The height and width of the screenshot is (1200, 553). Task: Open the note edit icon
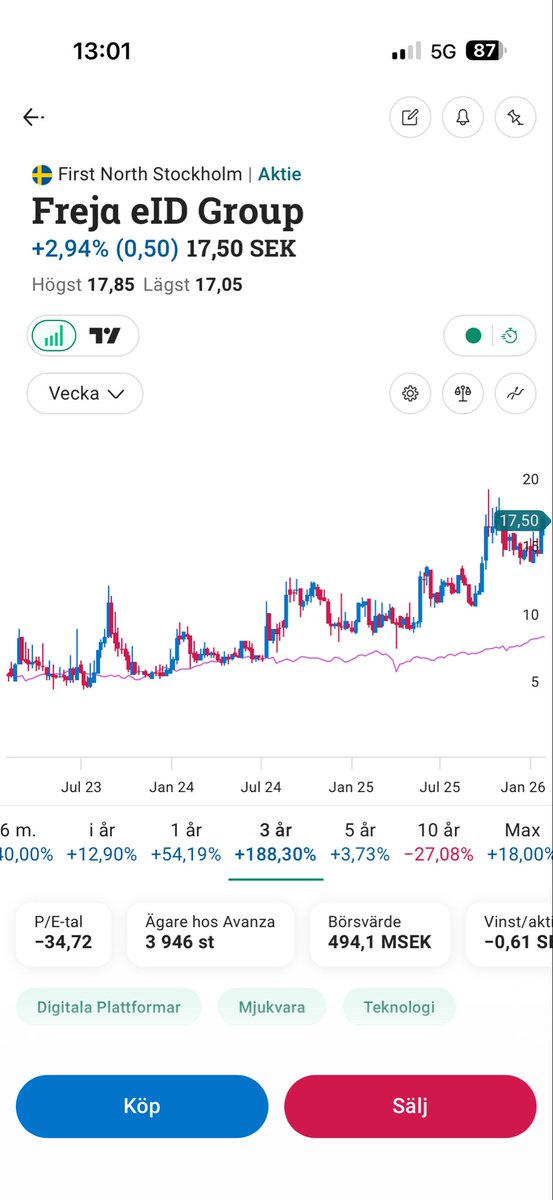[x=410, y=117]
